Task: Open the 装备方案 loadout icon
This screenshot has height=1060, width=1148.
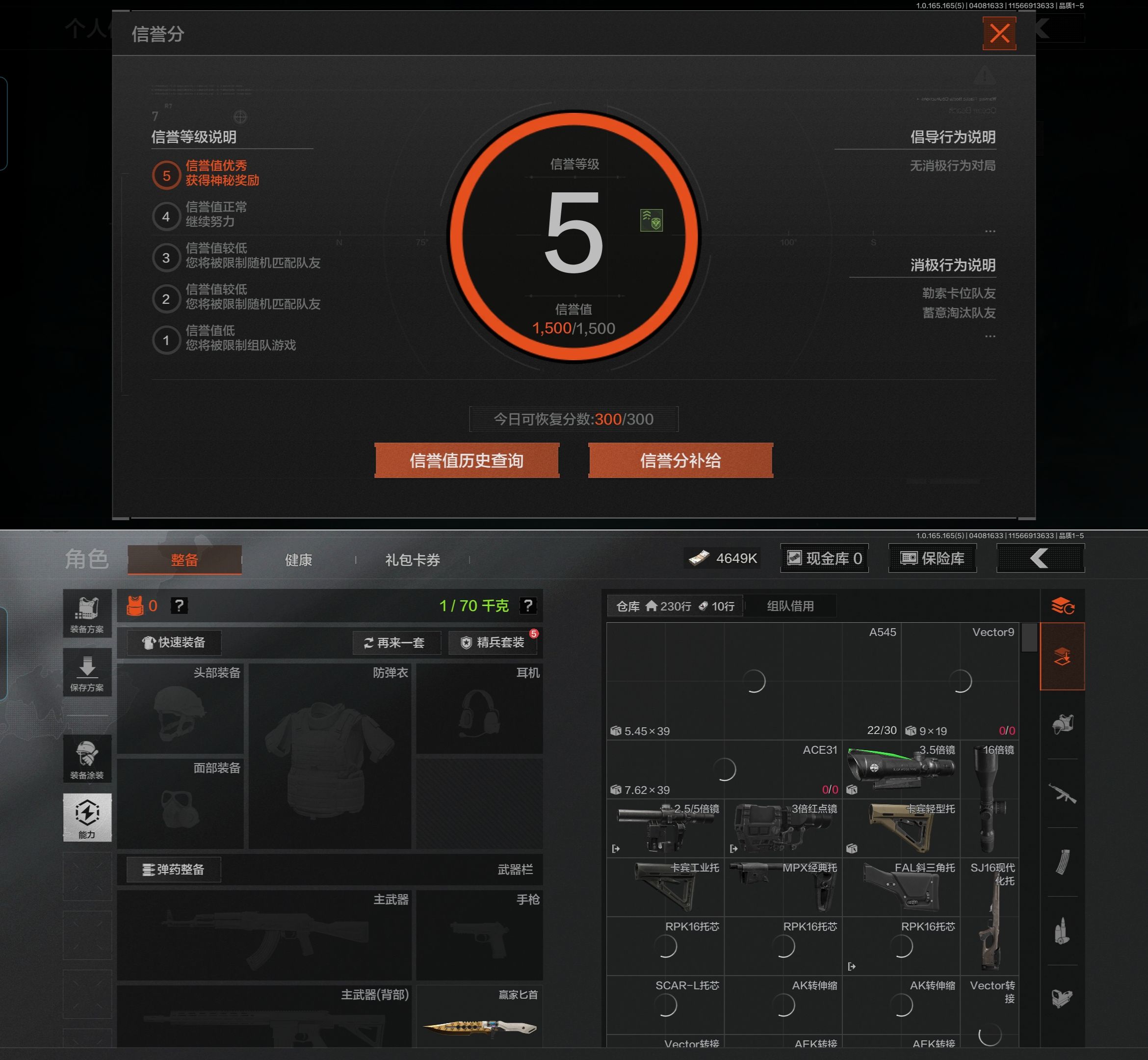Action: (87, 614)
